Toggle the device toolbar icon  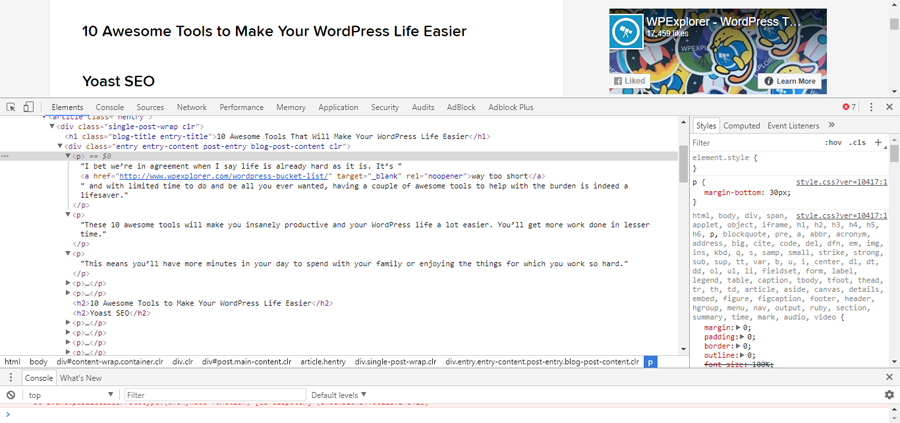tap(28, 107)
